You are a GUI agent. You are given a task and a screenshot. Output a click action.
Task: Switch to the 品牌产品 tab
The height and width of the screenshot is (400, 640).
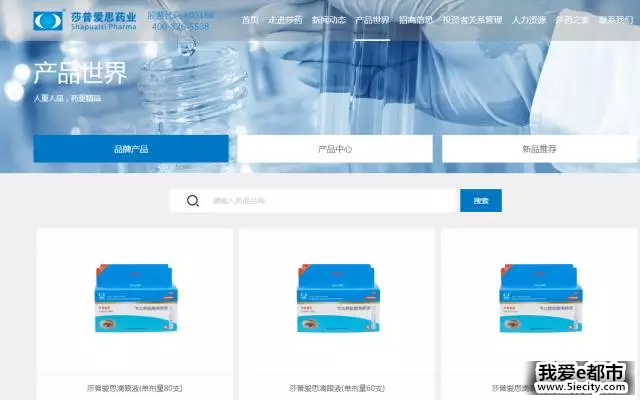(x=131, y=149)
